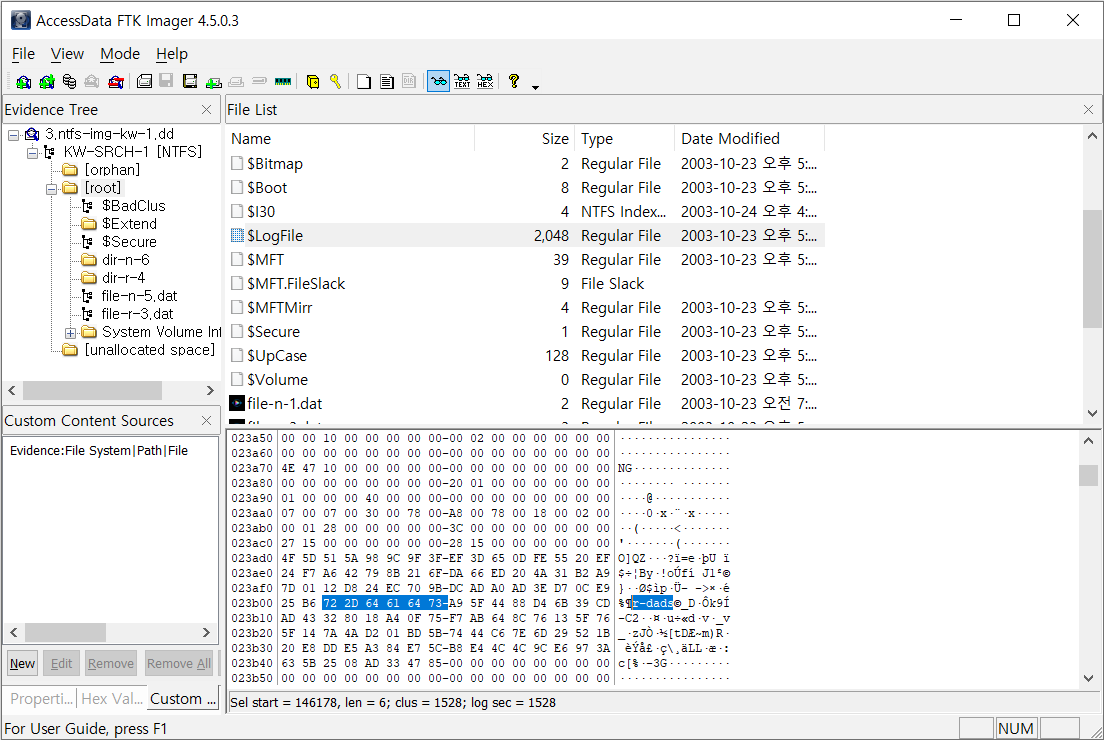Click the Export Files blank page icon
Image resolution: width=1104 pixels, height=740 pixels.
[x=363, y=82]
